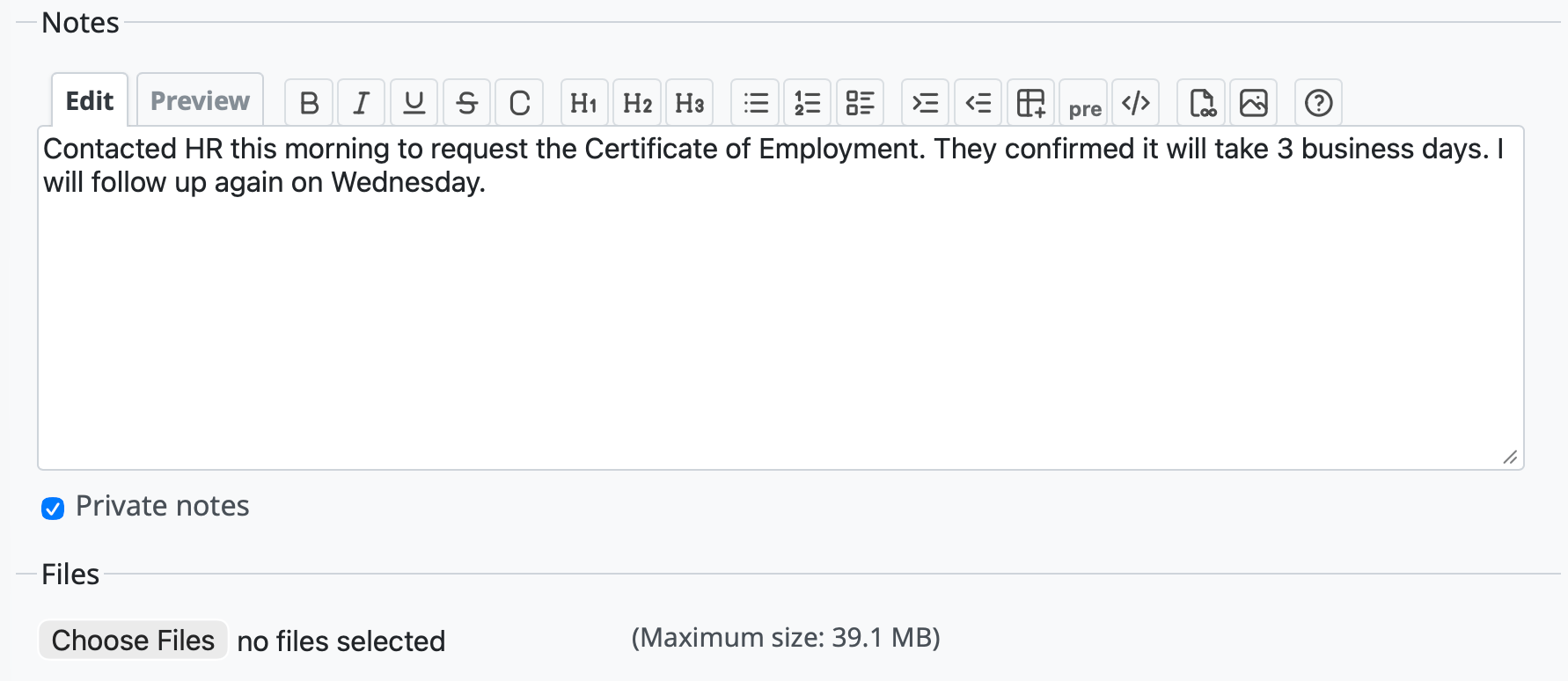
Task: Uncheck the Private notes checkbox
Action: (53, 508)
